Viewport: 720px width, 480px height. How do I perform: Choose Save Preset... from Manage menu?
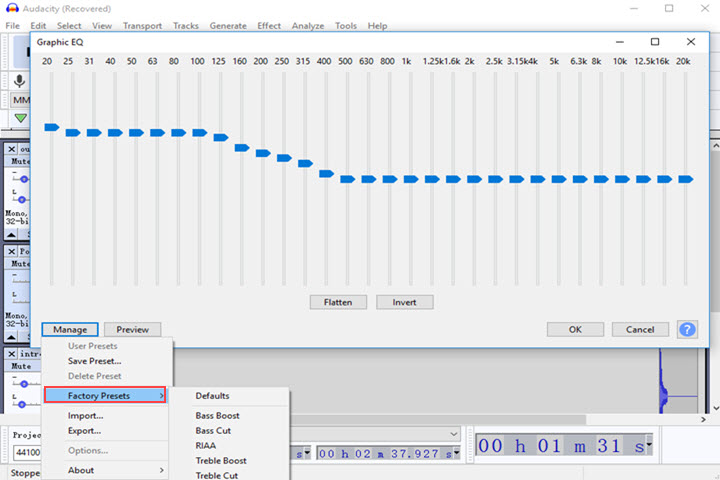tap(95, 361)
